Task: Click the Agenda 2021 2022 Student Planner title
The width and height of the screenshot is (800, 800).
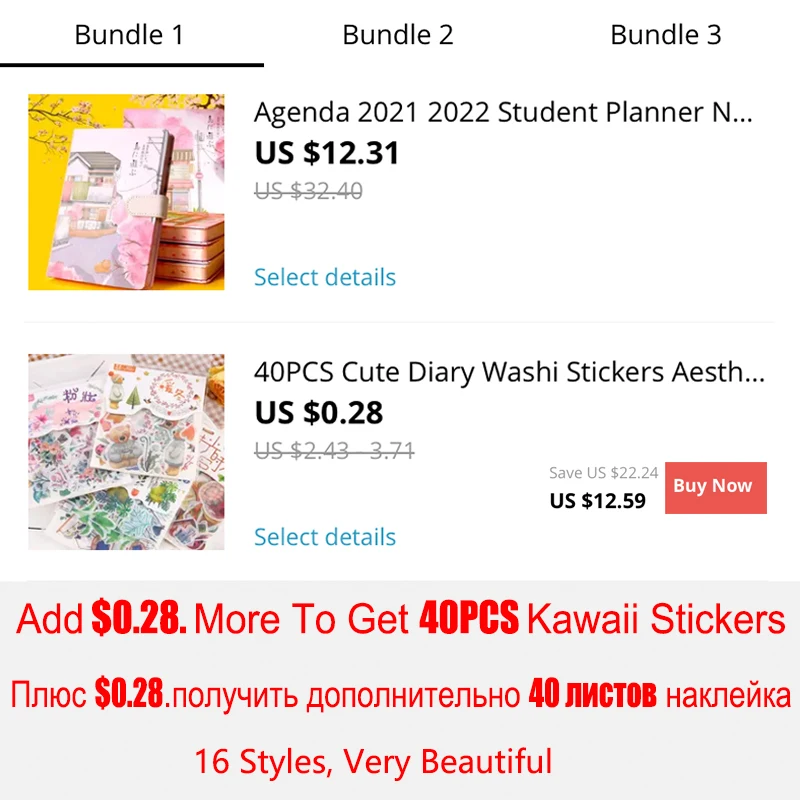Action: tap(503, 112)
